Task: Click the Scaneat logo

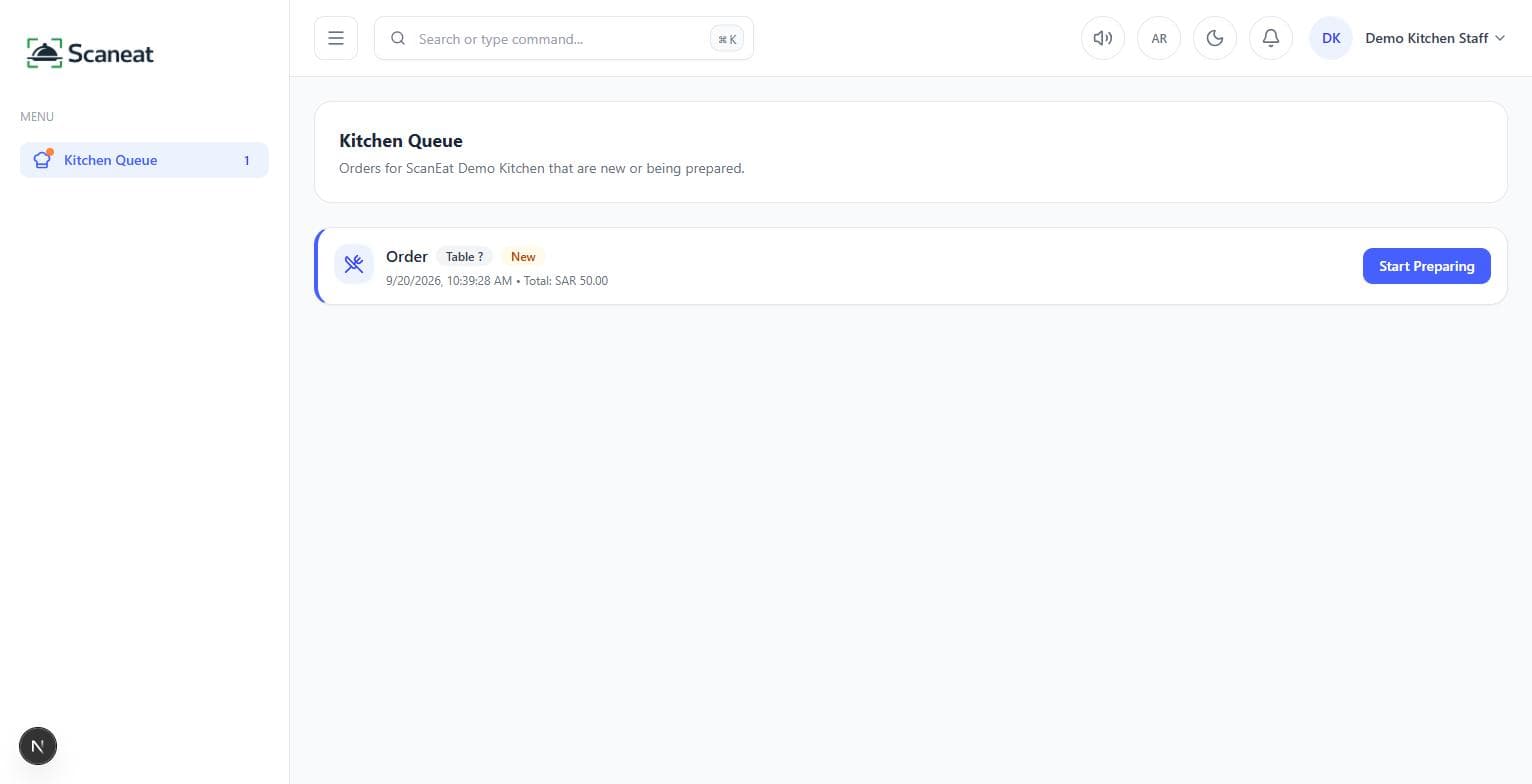Action: pyautogui.click(x=90, y=53)
